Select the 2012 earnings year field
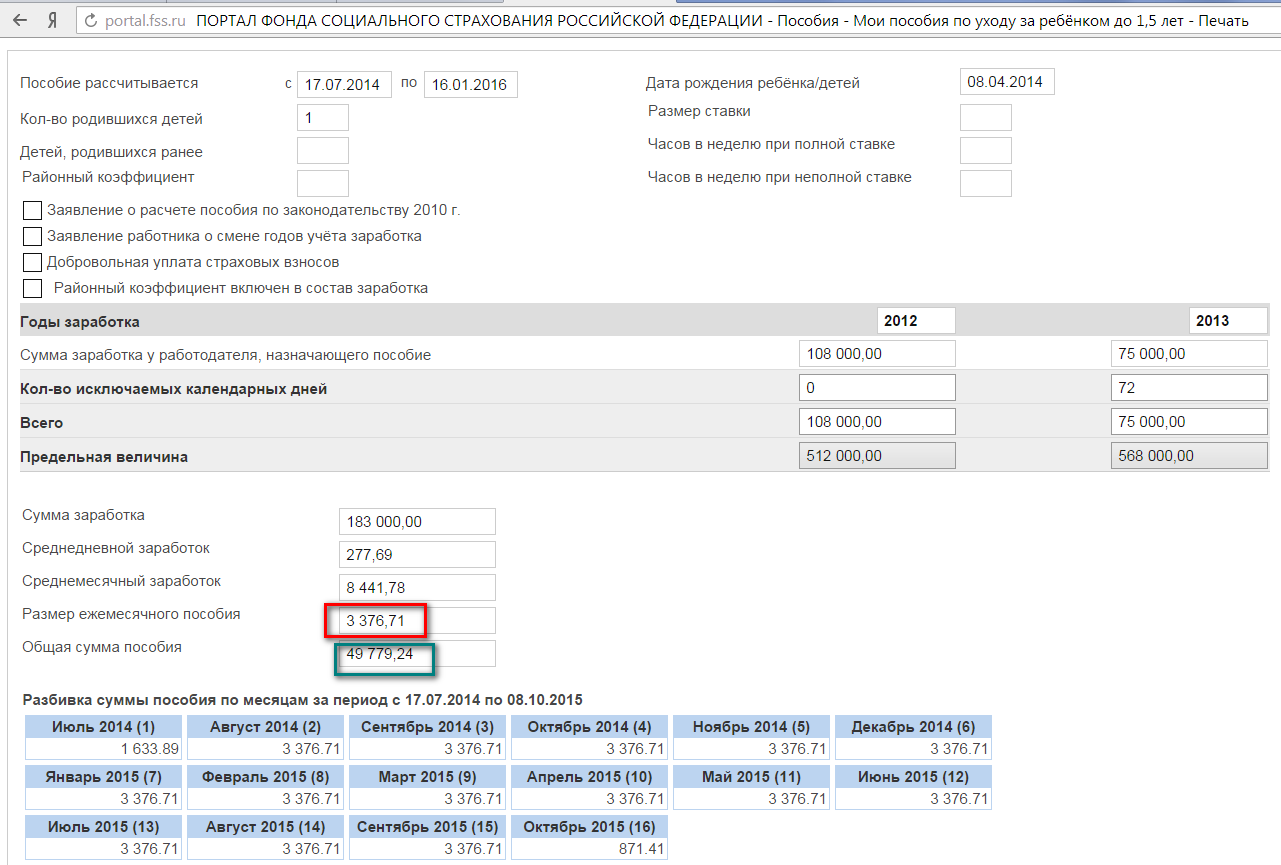Screen dimensions: 1281x865 (x=916, y=321)
